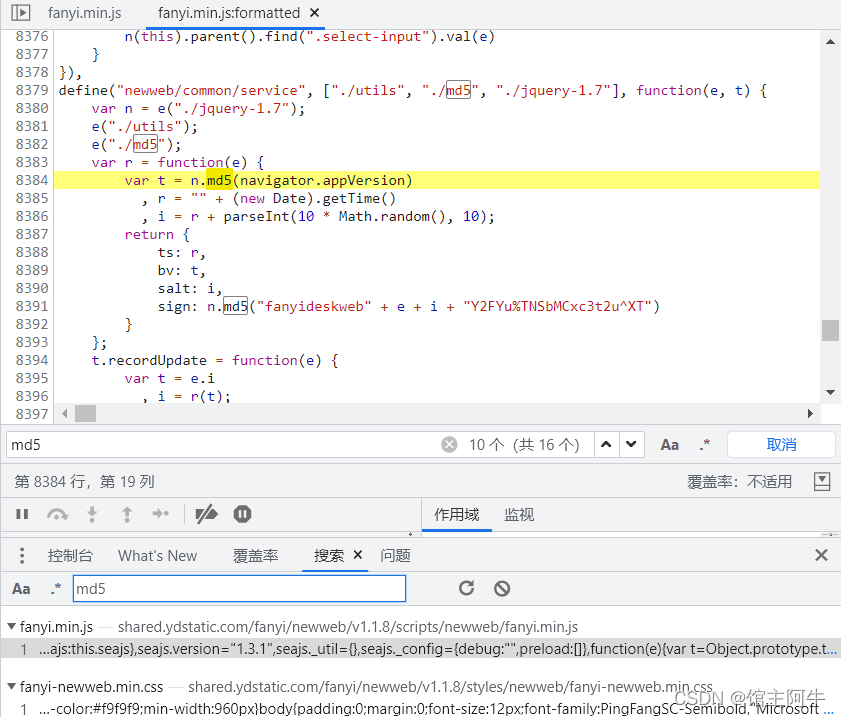Toggle match case in global search

pos(21,589)
